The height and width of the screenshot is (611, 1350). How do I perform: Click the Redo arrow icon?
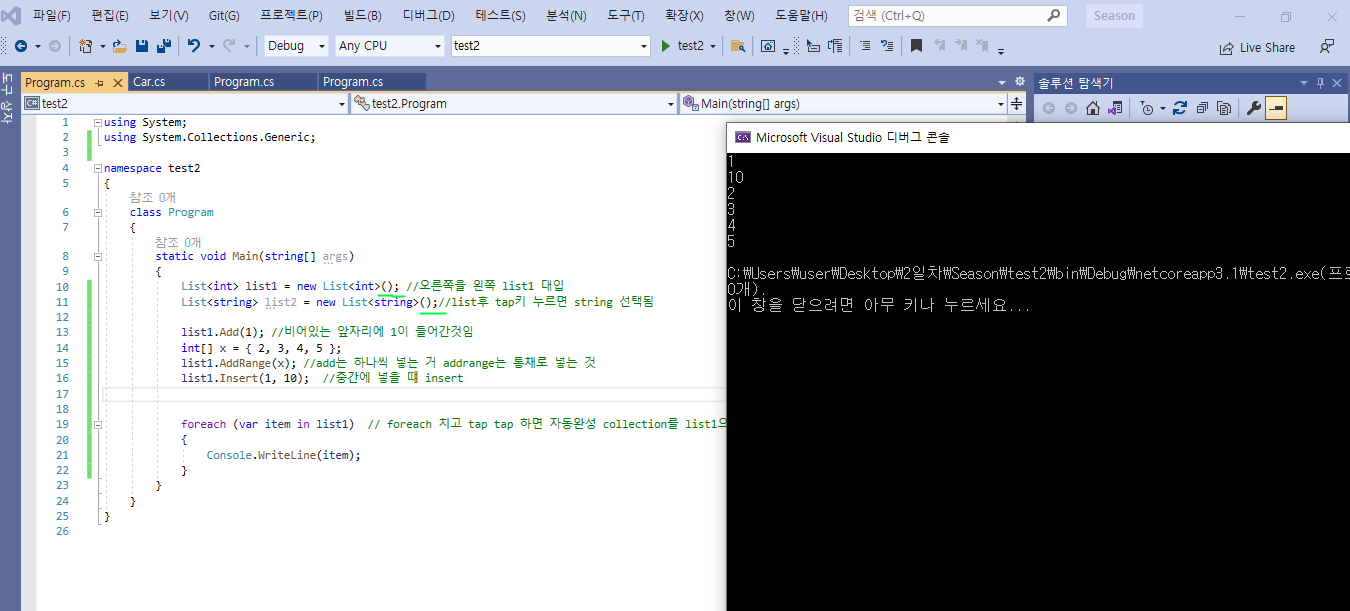pos(229,46)
